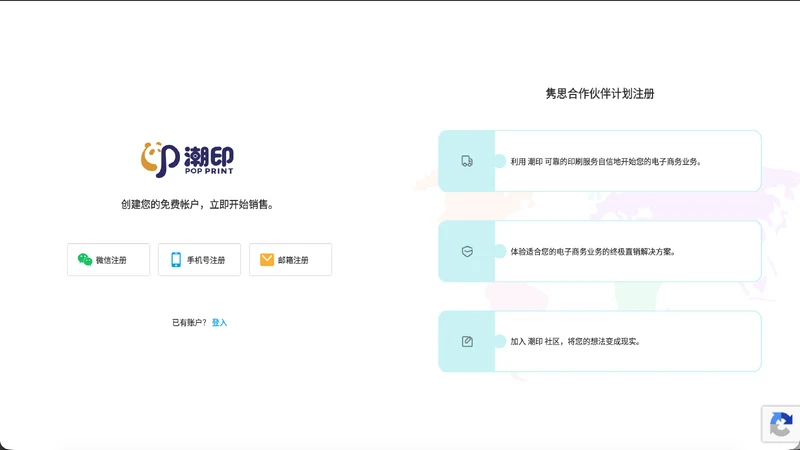Click the edit note icon on third card
The height and width of the screenshot is (450, 800).
(467, 341)
